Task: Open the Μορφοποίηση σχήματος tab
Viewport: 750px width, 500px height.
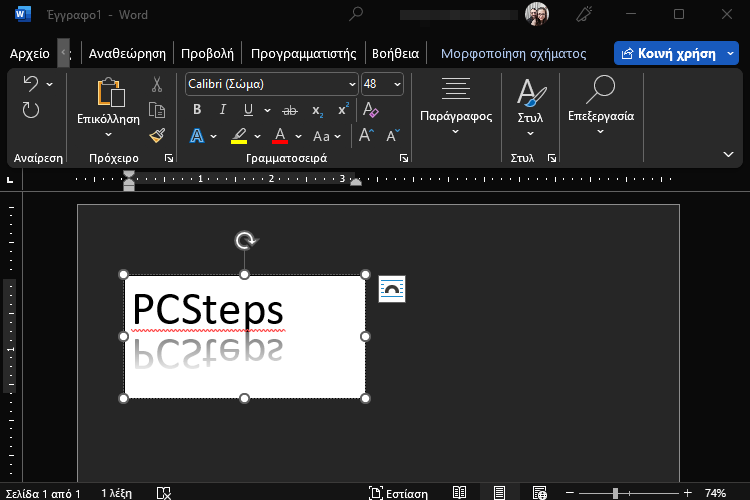Action: [513, 54]
